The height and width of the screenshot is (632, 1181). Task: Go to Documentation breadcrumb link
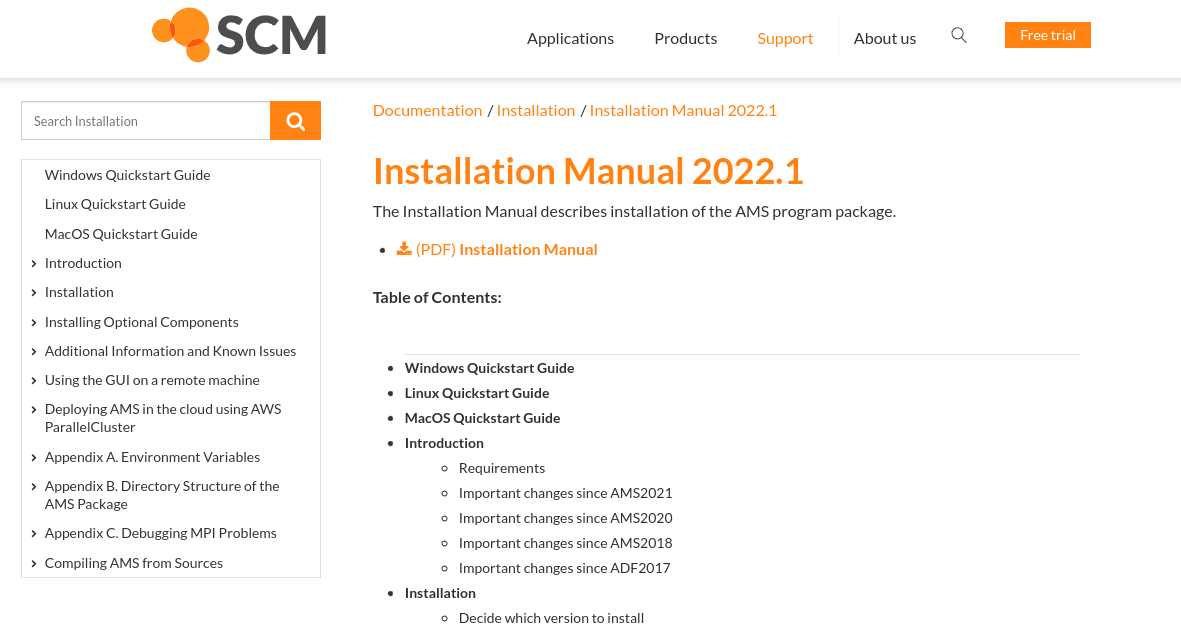tap(427, 110)
